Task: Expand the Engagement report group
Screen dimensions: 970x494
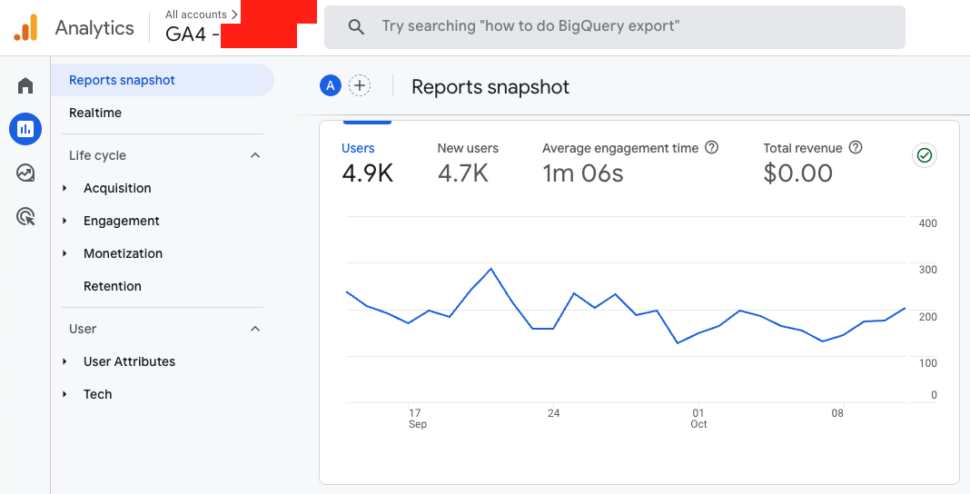Action: point(121,221)
